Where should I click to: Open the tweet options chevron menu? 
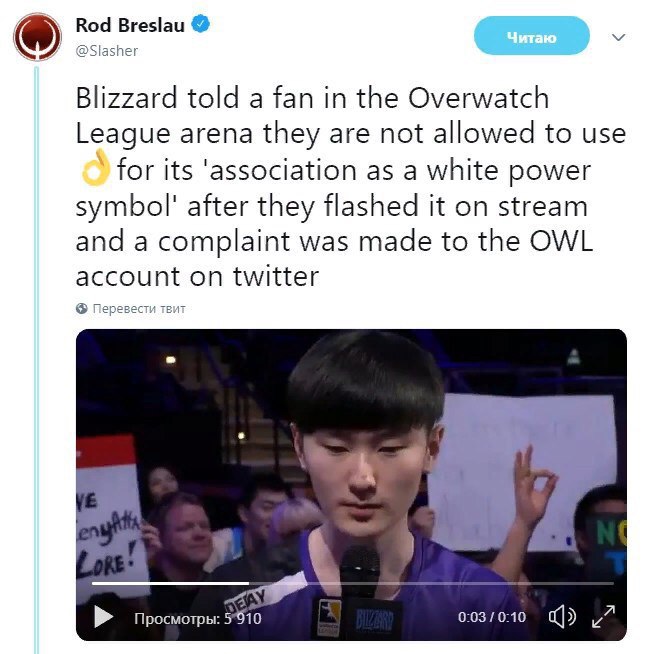tap(618, 37)
